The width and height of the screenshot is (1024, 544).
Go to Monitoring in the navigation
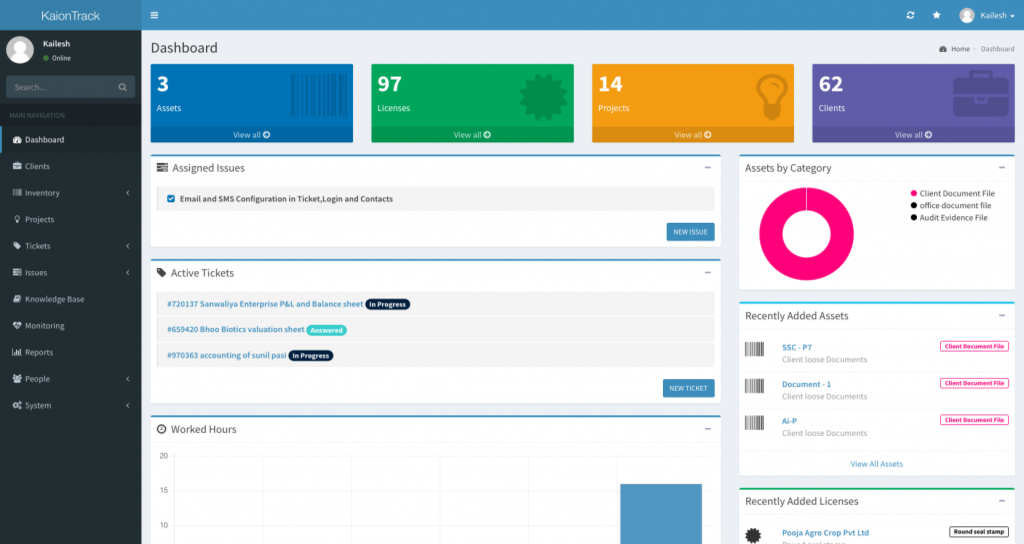(44, 326)
